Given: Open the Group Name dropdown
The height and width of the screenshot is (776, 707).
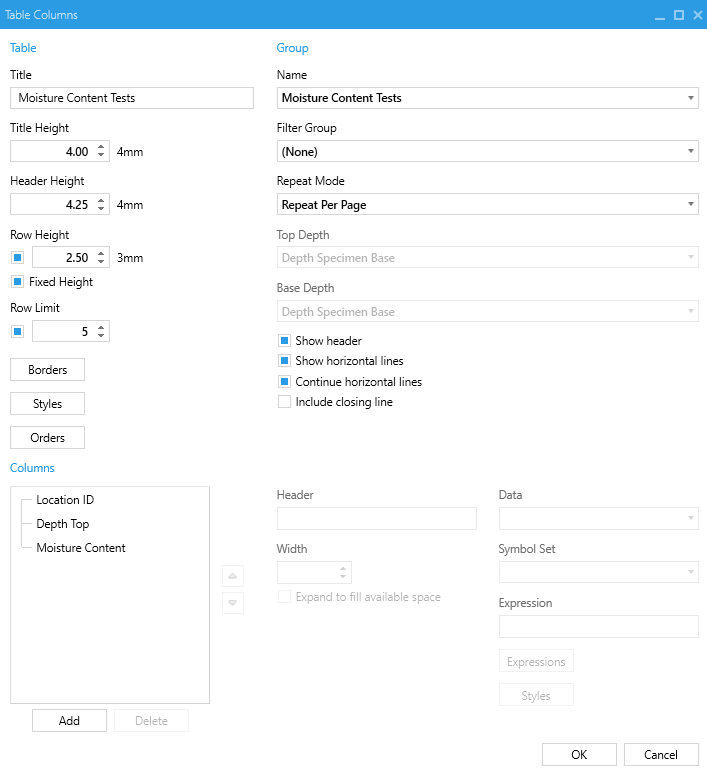Looking at the screenshot, I should (488, 98).
